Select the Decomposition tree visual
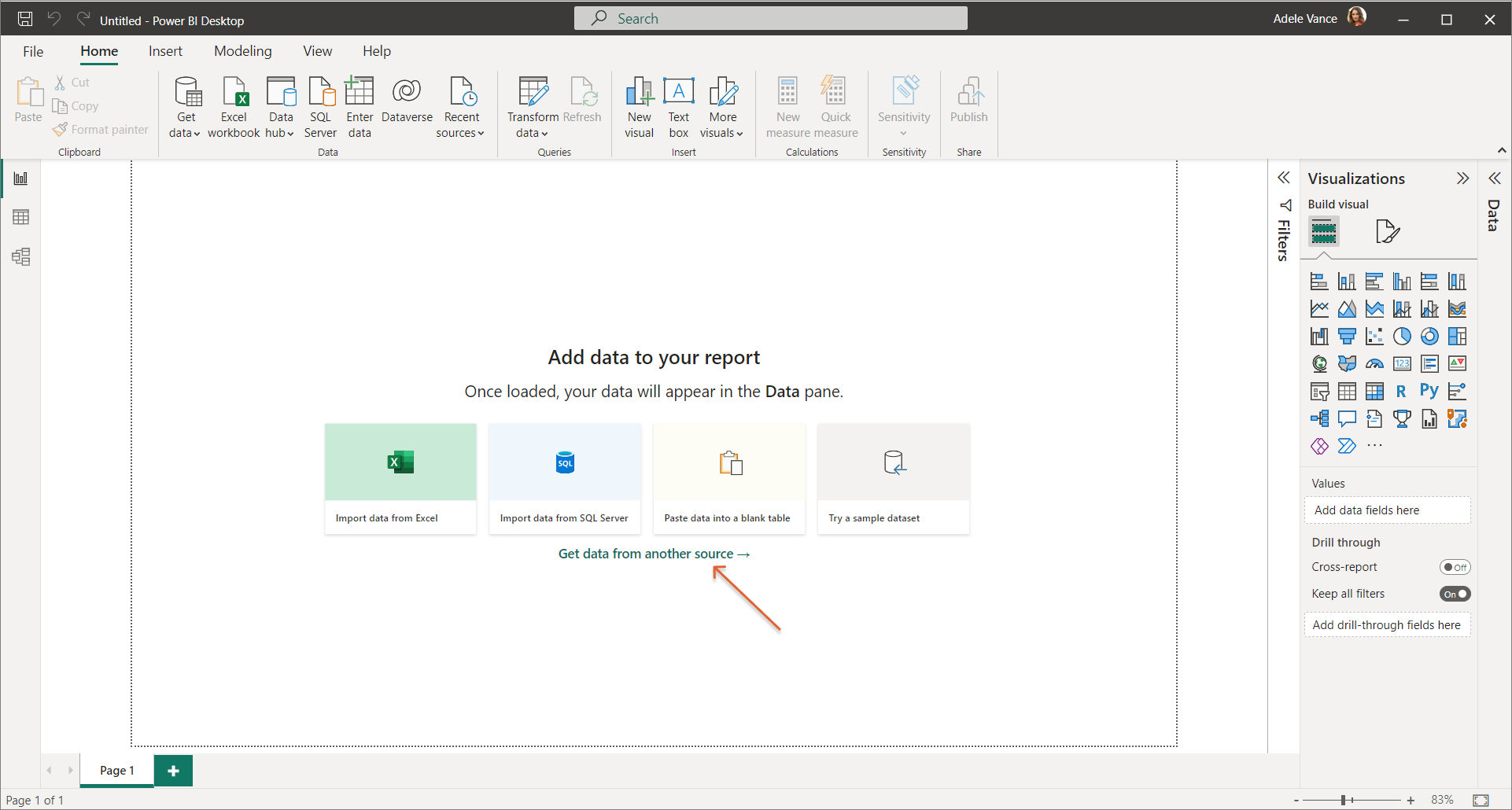 [1319, 418]
